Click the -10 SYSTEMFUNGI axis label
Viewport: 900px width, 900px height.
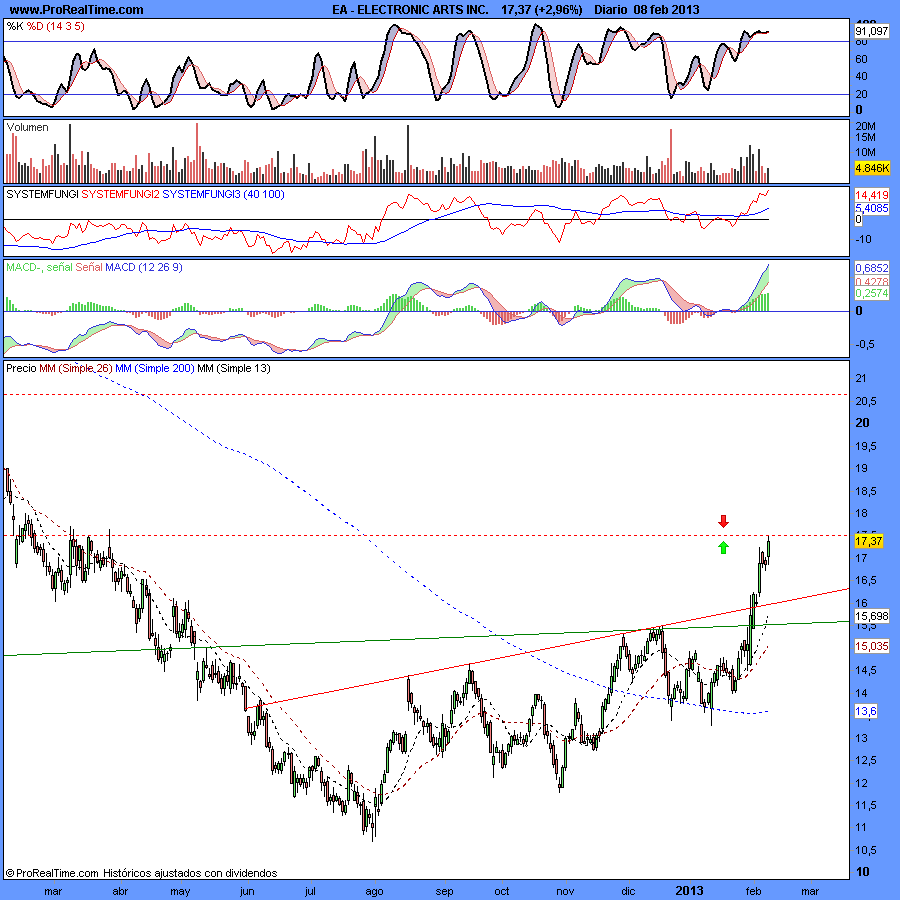(863, 239)
